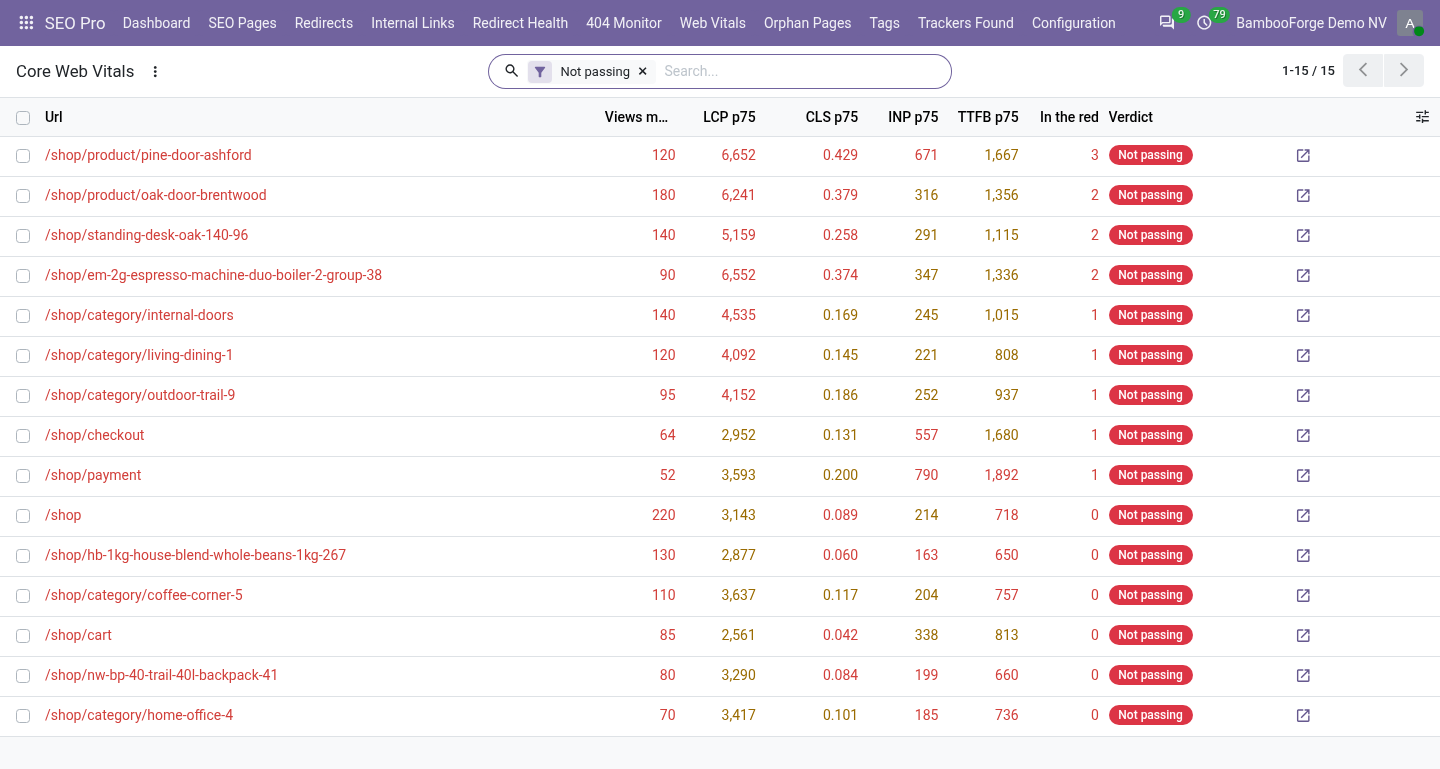Open external link for /shop/payment row
1440x769 pixels.
click(1303, 475)
